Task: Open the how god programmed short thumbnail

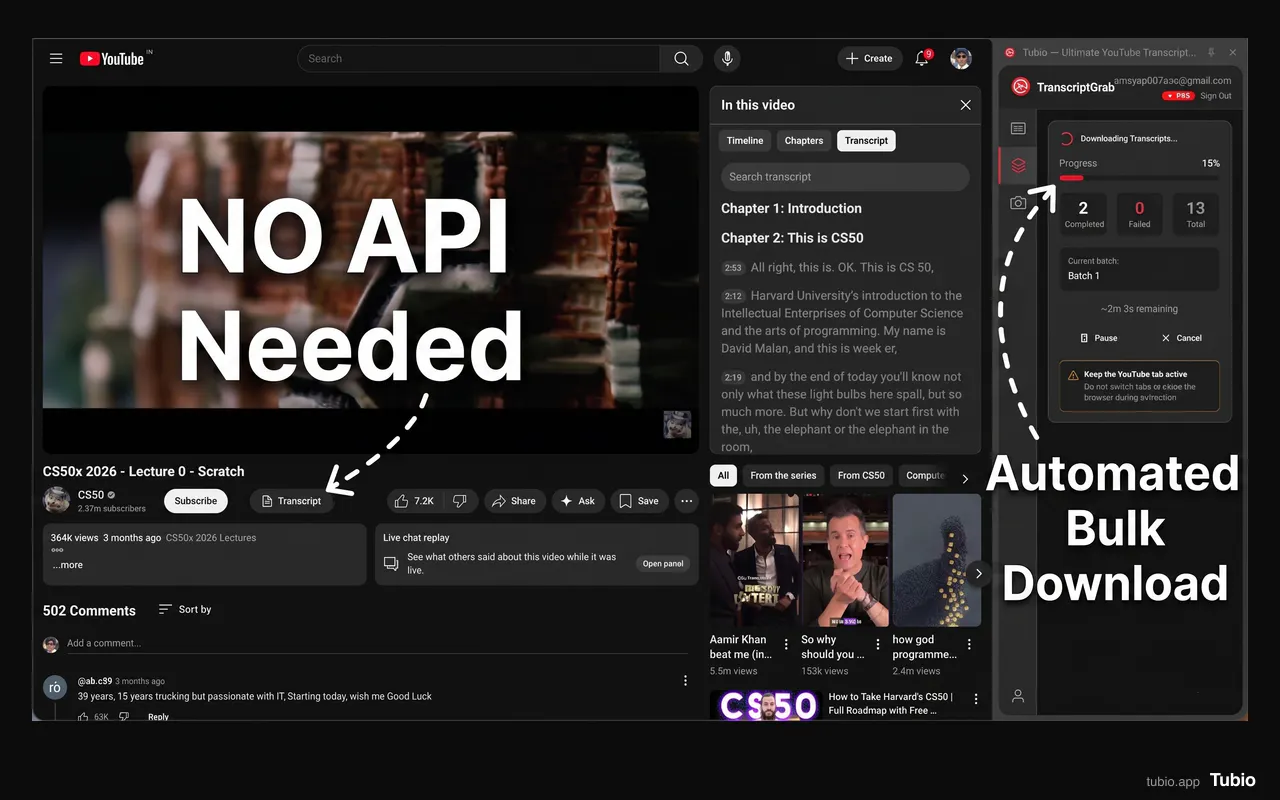Action: point(937,560)
